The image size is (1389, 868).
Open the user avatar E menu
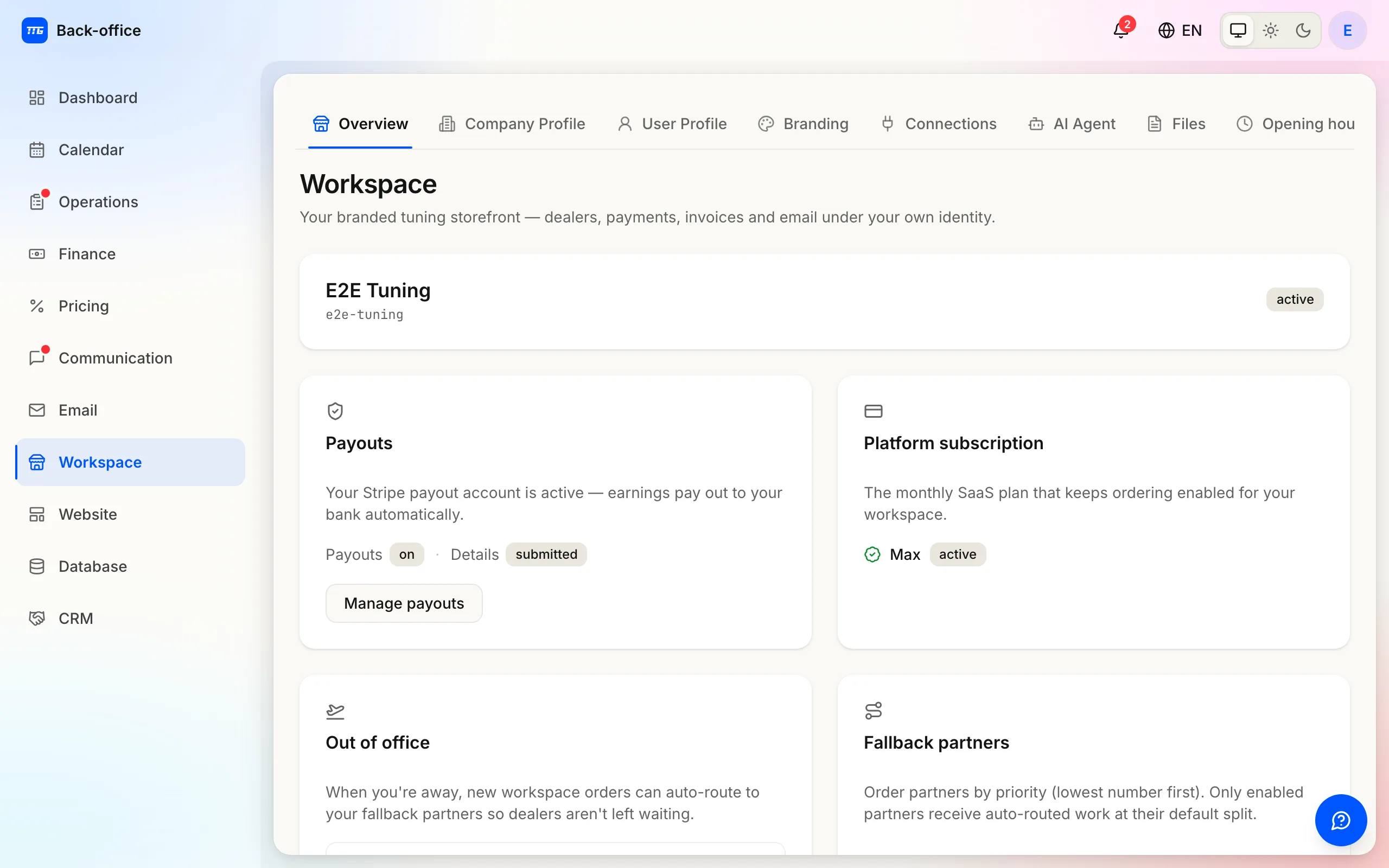click(1347, 30)
